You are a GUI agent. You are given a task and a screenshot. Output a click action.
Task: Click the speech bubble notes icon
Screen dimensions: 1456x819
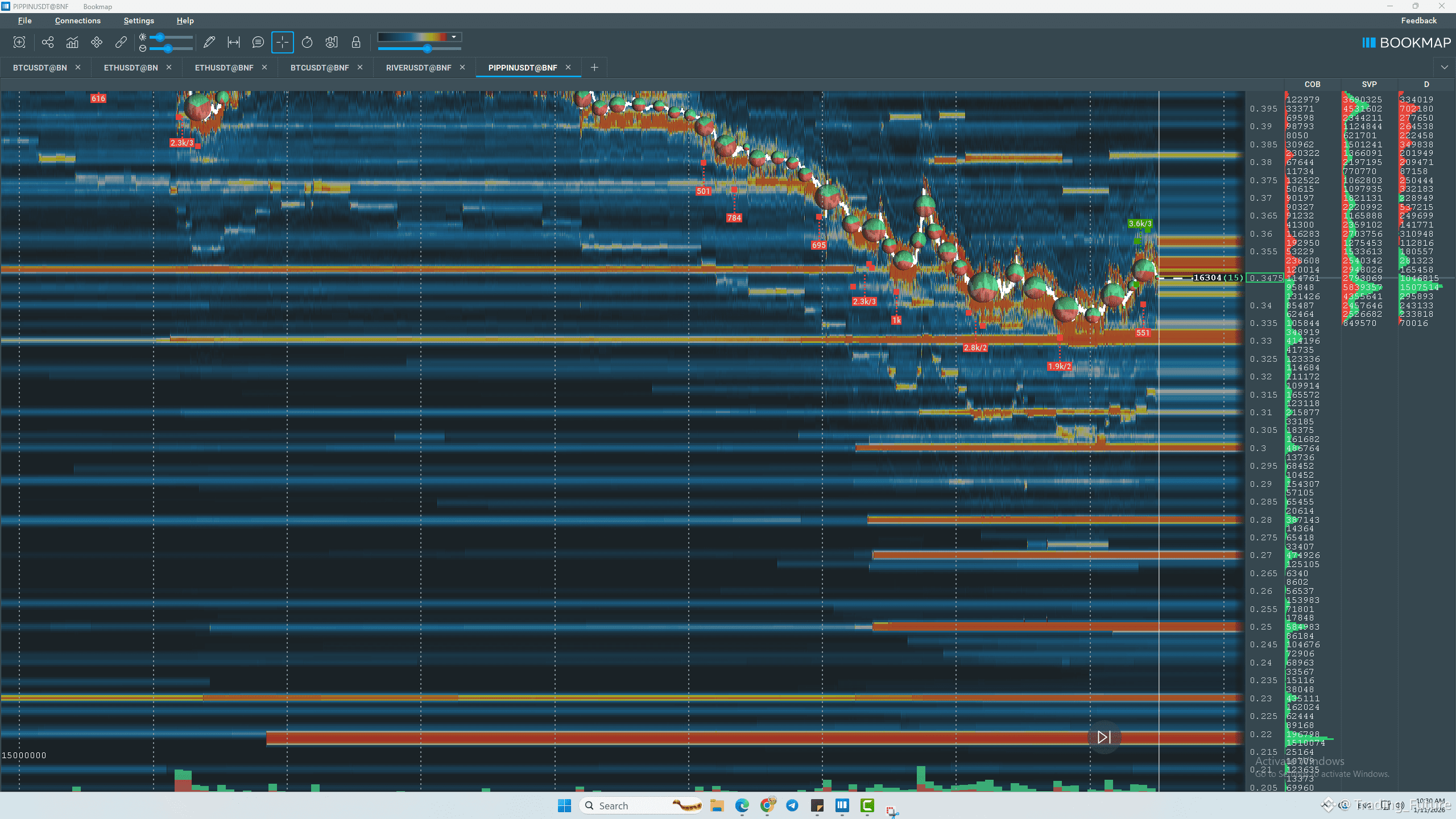258,43
